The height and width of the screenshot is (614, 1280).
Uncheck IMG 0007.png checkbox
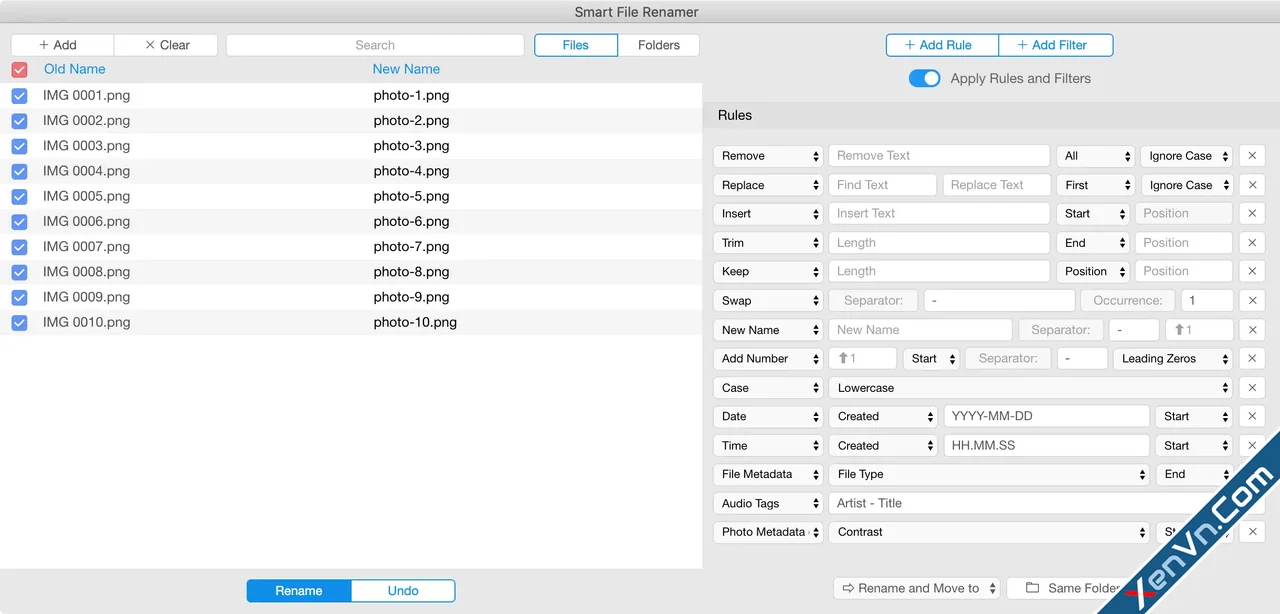[19, 247]
